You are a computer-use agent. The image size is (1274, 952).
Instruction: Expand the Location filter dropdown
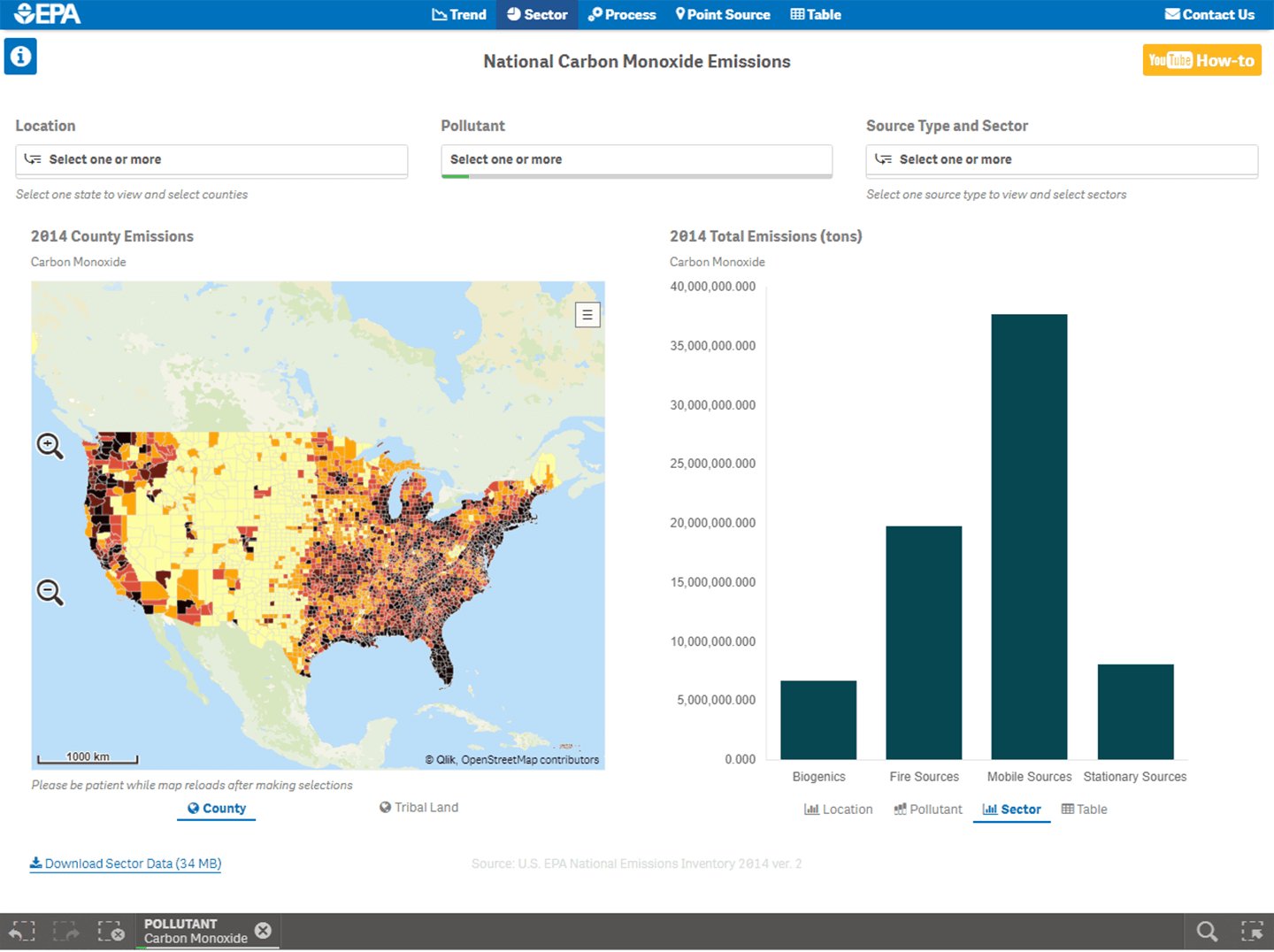tap(211, 160)
